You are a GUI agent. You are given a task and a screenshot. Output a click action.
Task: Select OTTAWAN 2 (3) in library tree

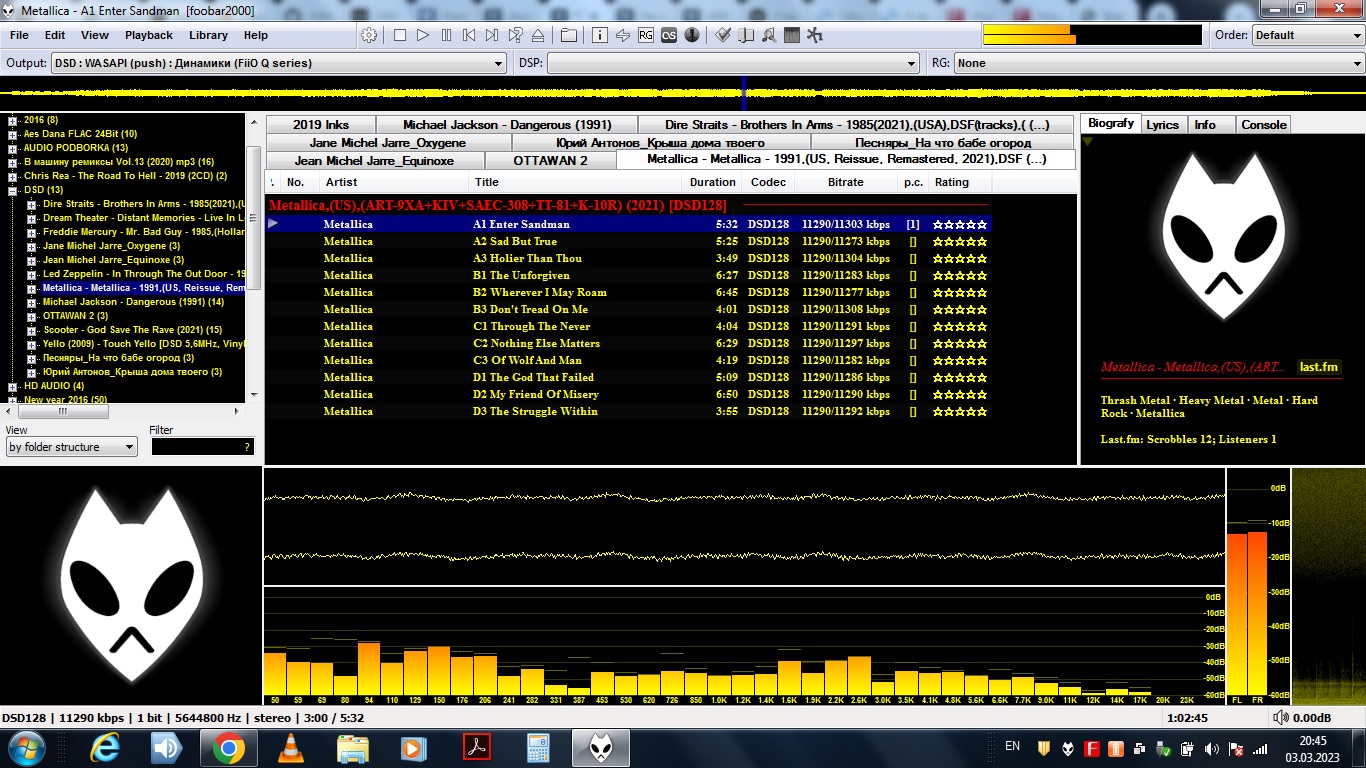pos(75,316)
